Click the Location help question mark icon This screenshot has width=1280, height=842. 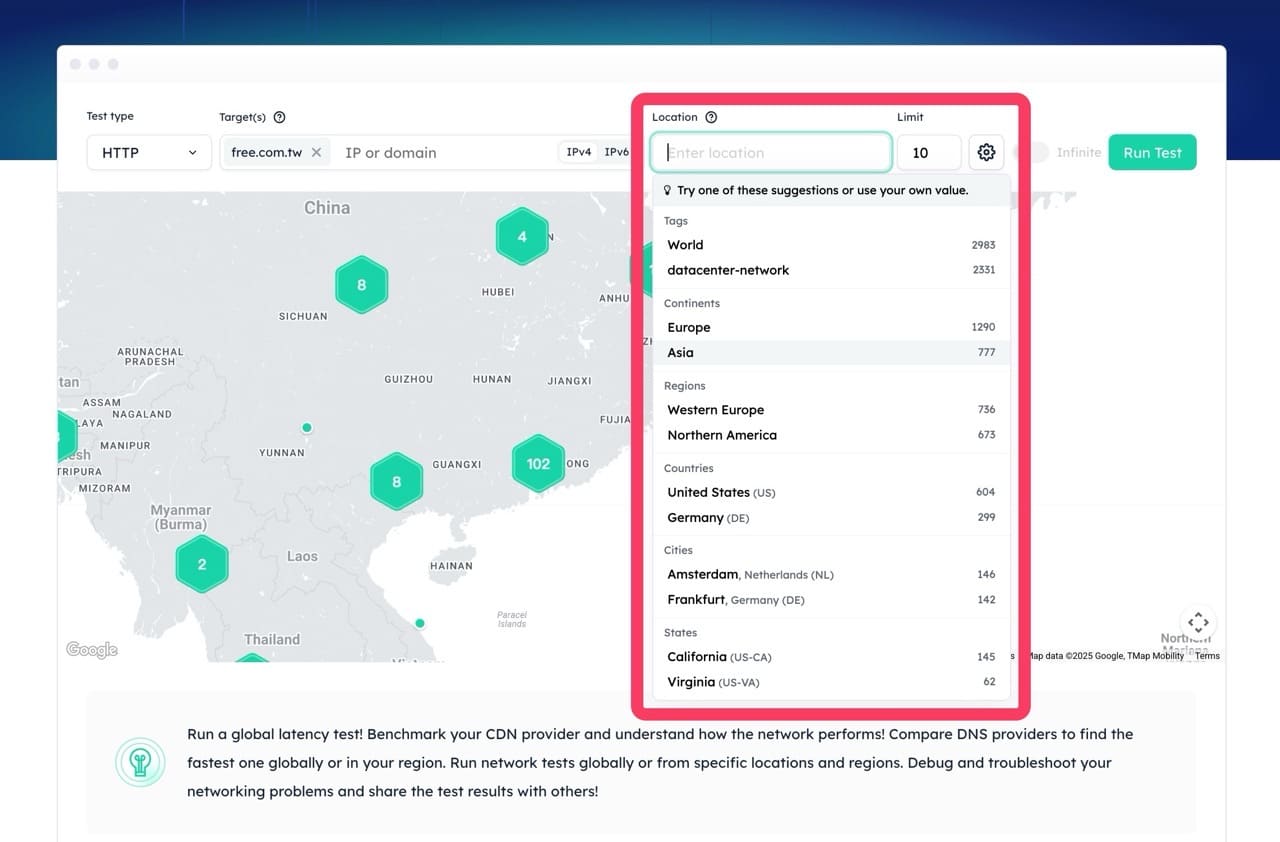(x=711, y=117)
